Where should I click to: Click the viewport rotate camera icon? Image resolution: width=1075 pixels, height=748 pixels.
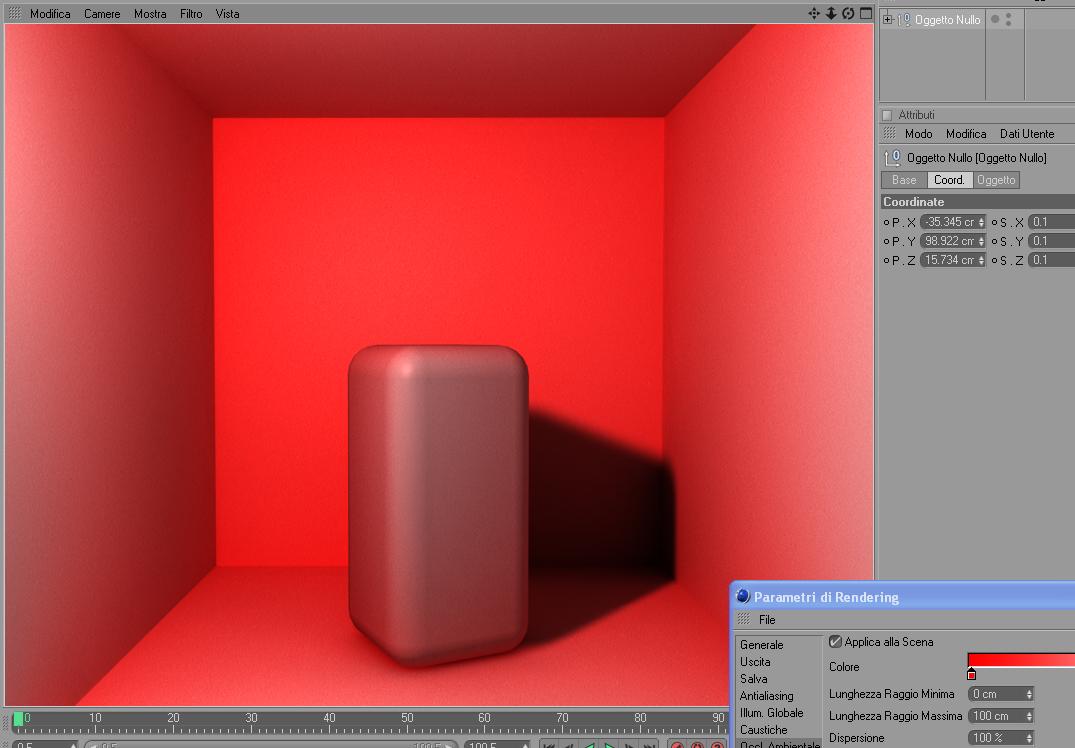[x=848, y=14]
